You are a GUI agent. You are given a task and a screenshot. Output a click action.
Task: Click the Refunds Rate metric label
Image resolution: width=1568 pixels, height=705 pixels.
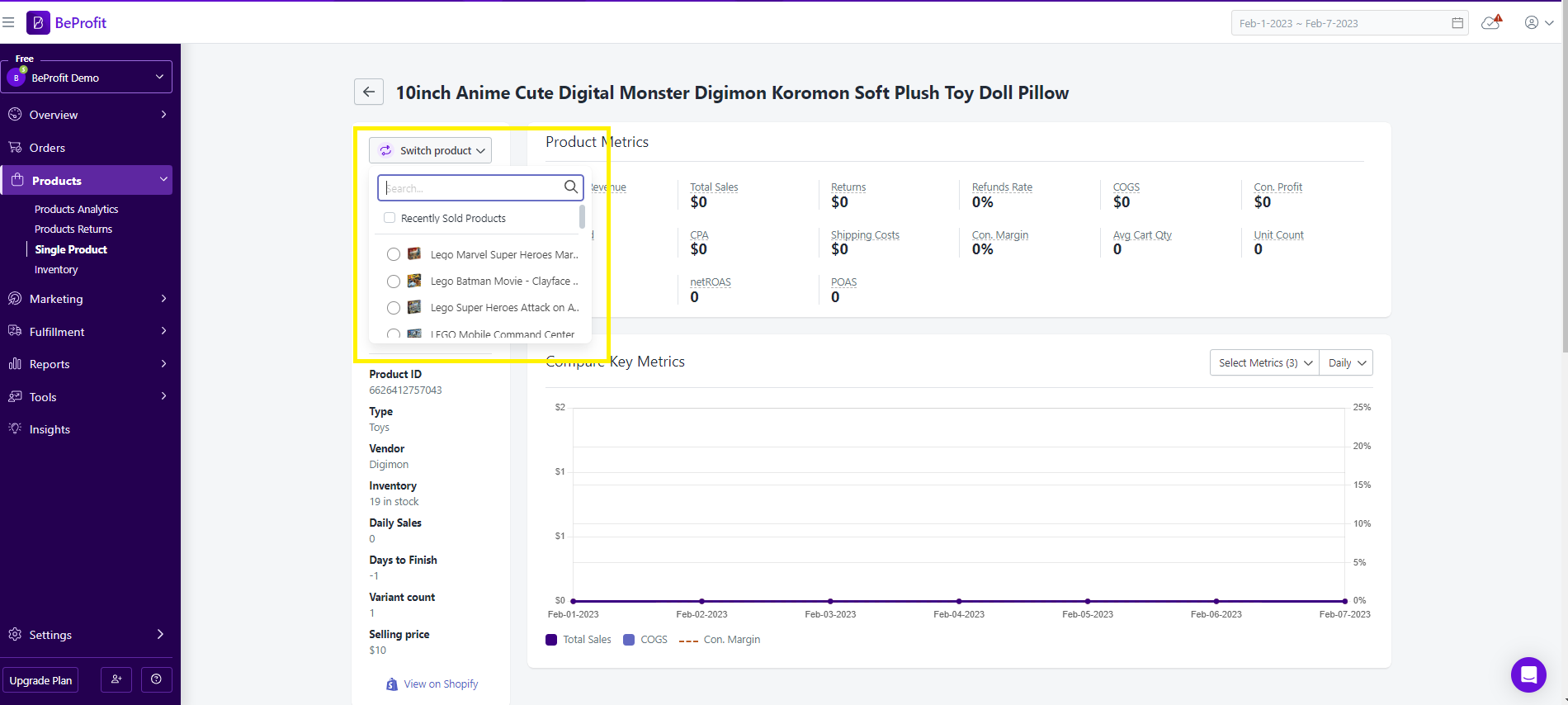[x=1002, y=187]
